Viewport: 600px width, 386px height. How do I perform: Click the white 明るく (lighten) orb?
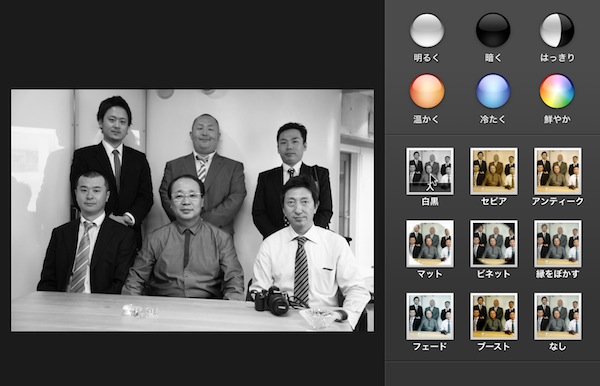[427, 30]
